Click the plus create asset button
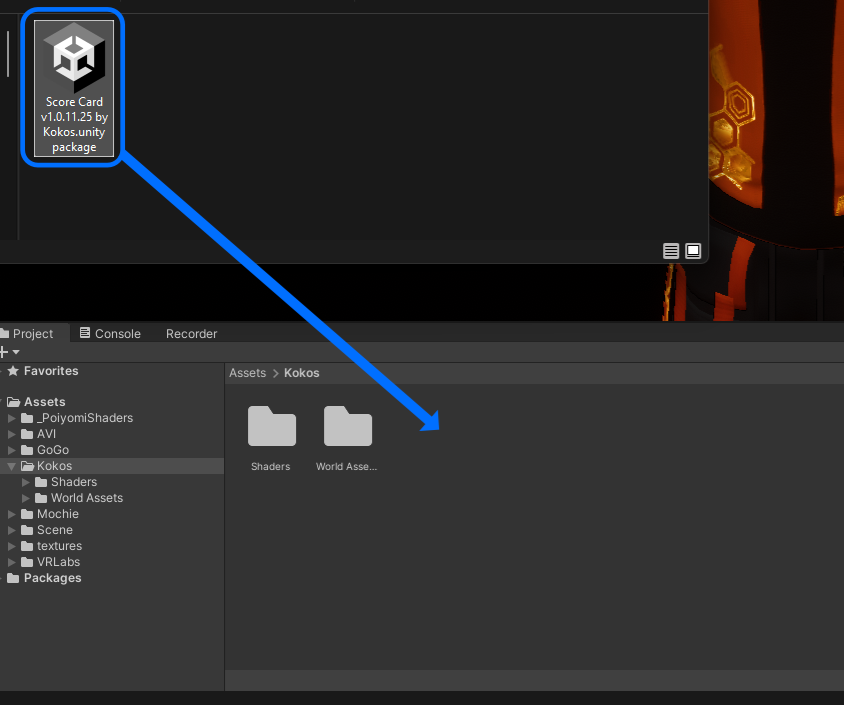 click(x=4, y=352)
